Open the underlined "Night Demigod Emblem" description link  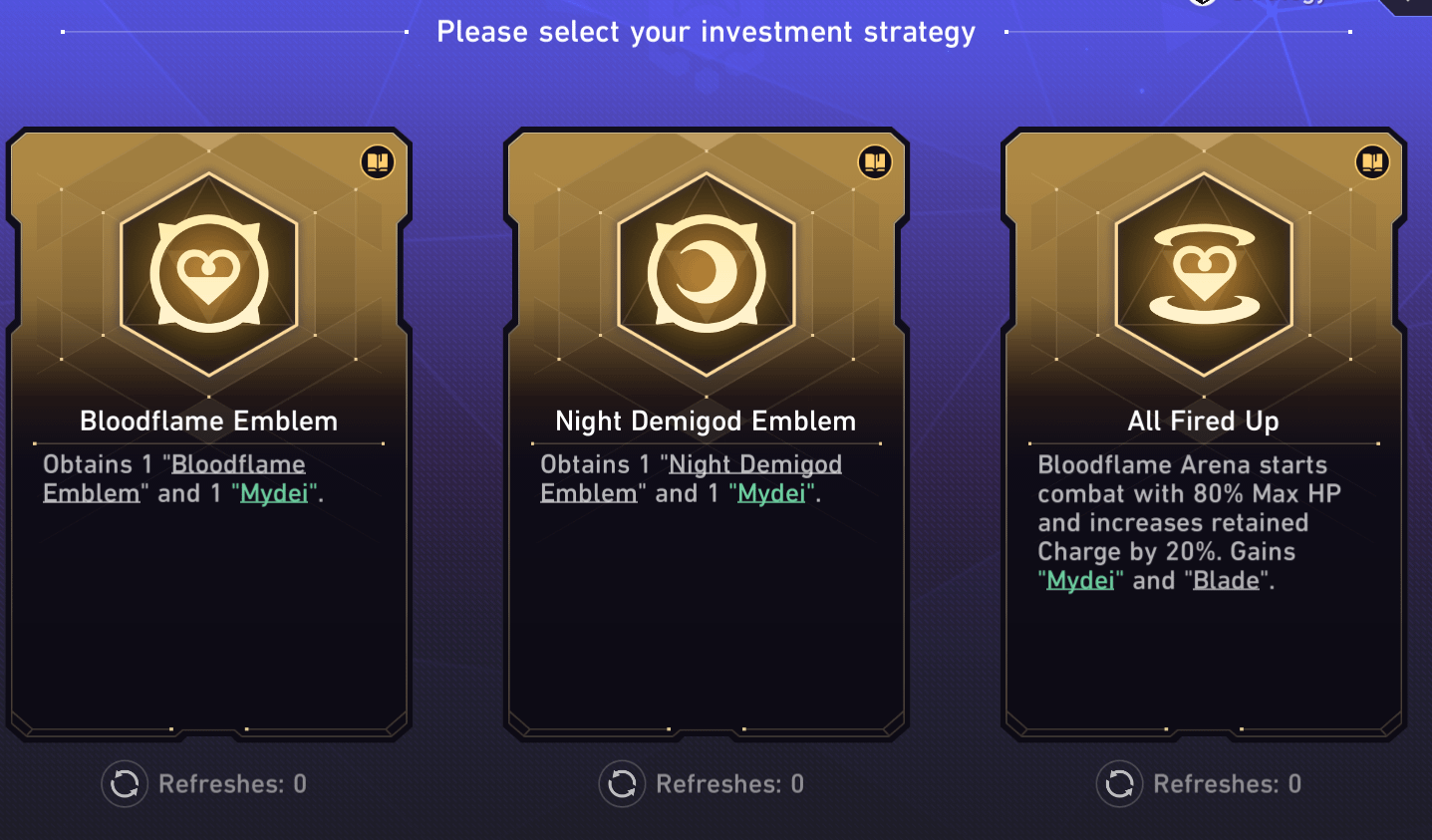(755, 465)
